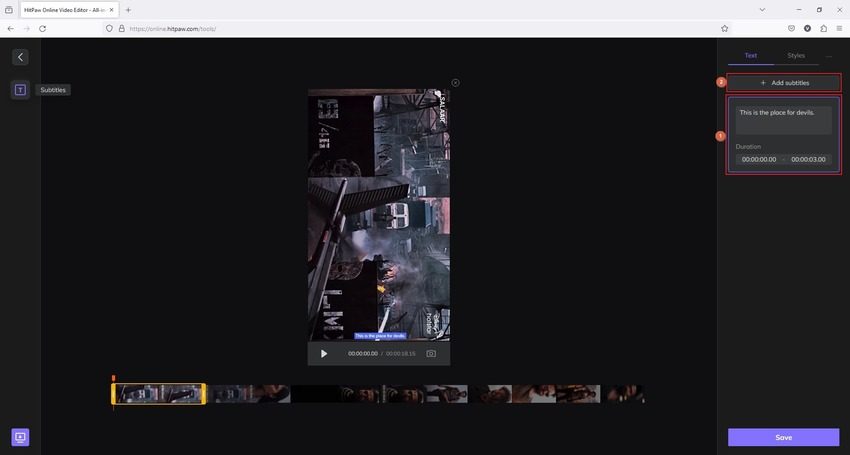This screenshot has height=455, width=850.
Task: Close the HitPaw Online Video Editor tab
Action: tap(112, 10)
